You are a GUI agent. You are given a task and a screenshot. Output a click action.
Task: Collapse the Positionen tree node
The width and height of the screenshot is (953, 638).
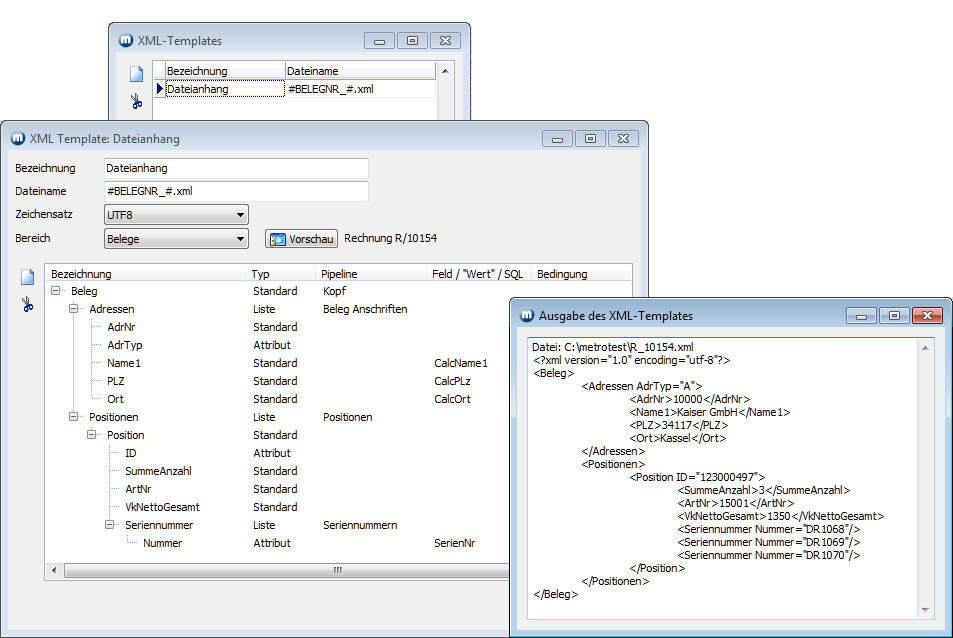pyautogui.click(x=74, y=417)
